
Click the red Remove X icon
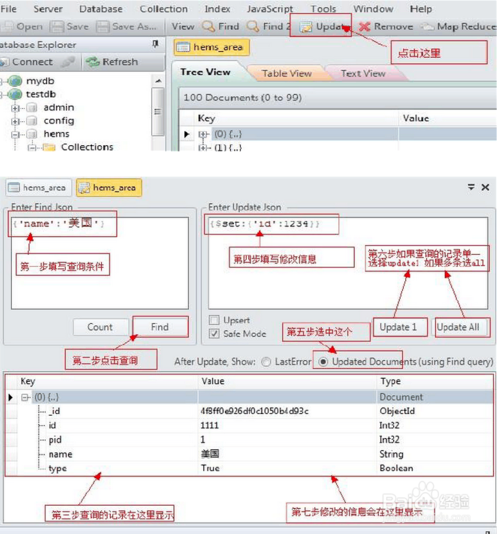pyautogui.click(x=364, y=26)
